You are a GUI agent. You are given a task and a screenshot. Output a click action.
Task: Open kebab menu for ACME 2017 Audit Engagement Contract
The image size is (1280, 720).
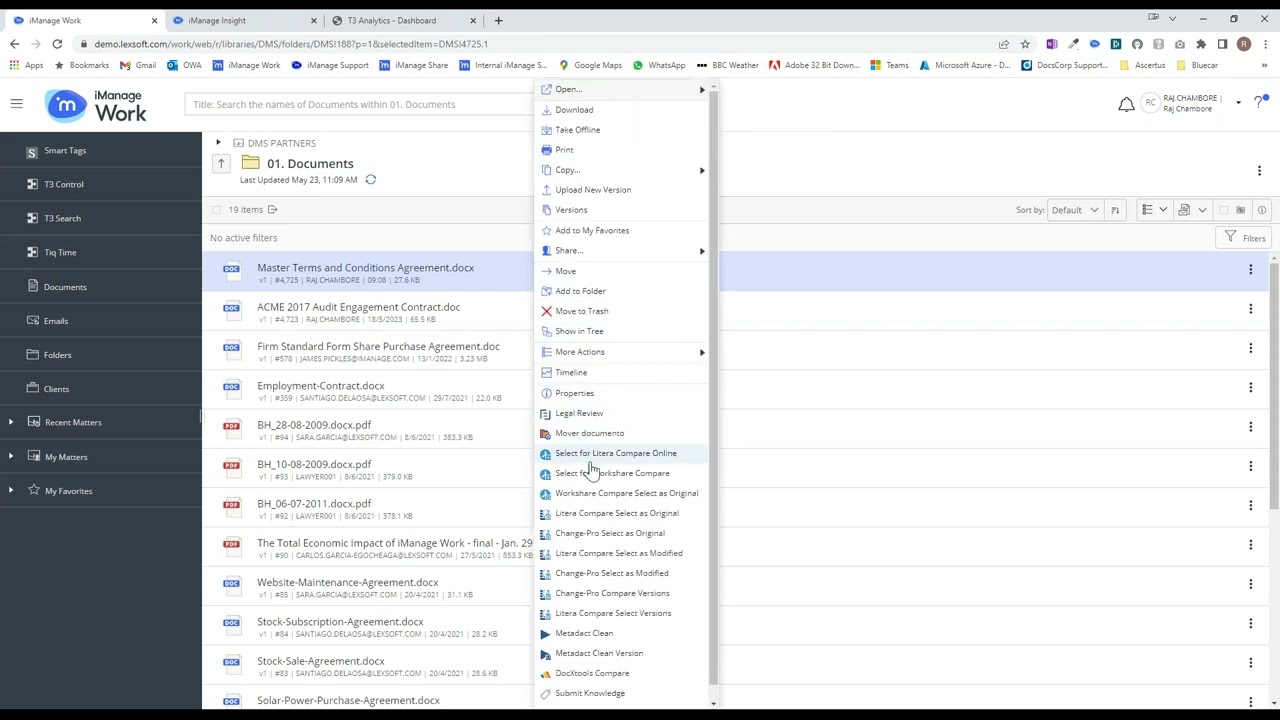pos(1250,309)
